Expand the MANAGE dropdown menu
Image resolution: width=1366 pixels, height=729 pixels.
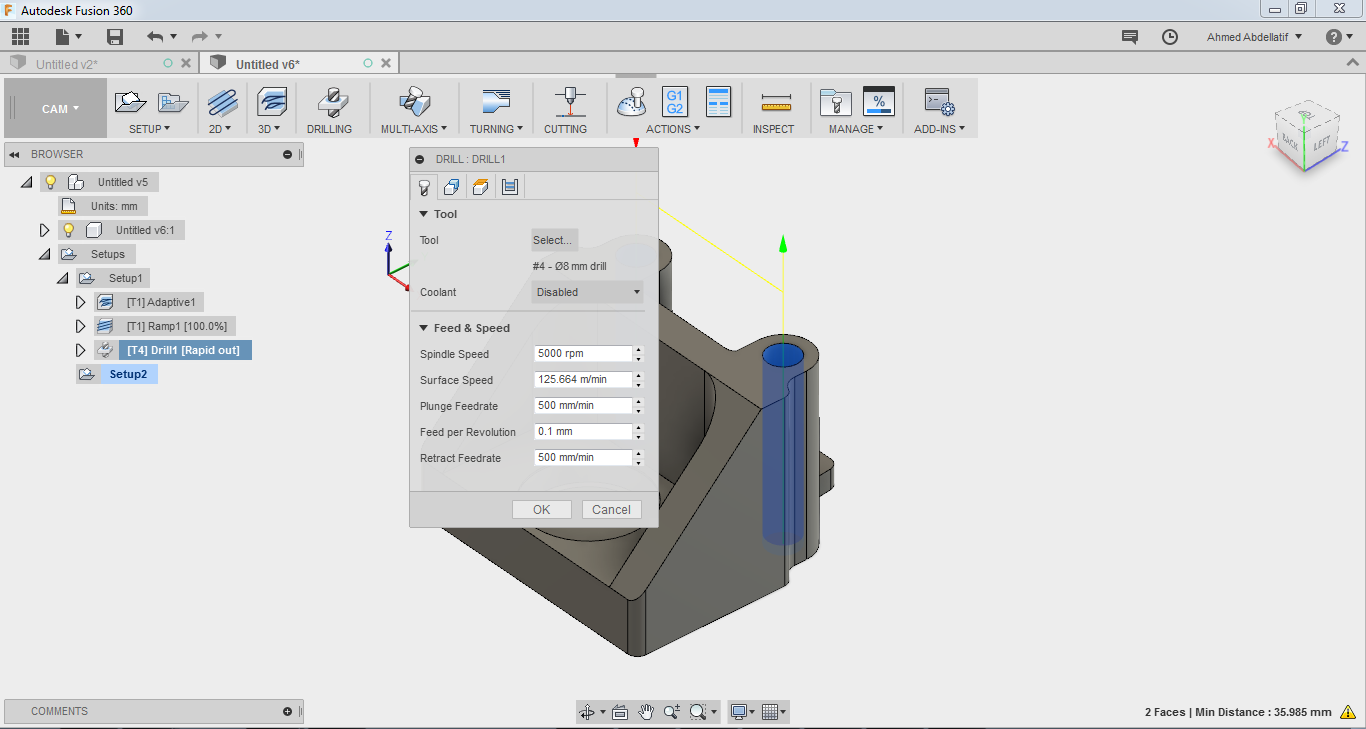point(856,129)
